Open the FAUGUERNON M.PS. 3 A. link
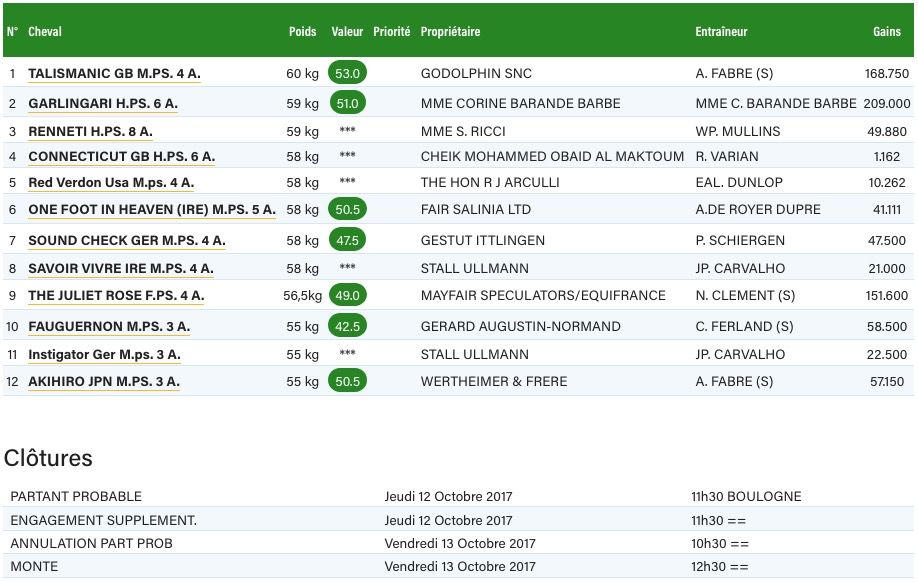 (x=109, y=327)
